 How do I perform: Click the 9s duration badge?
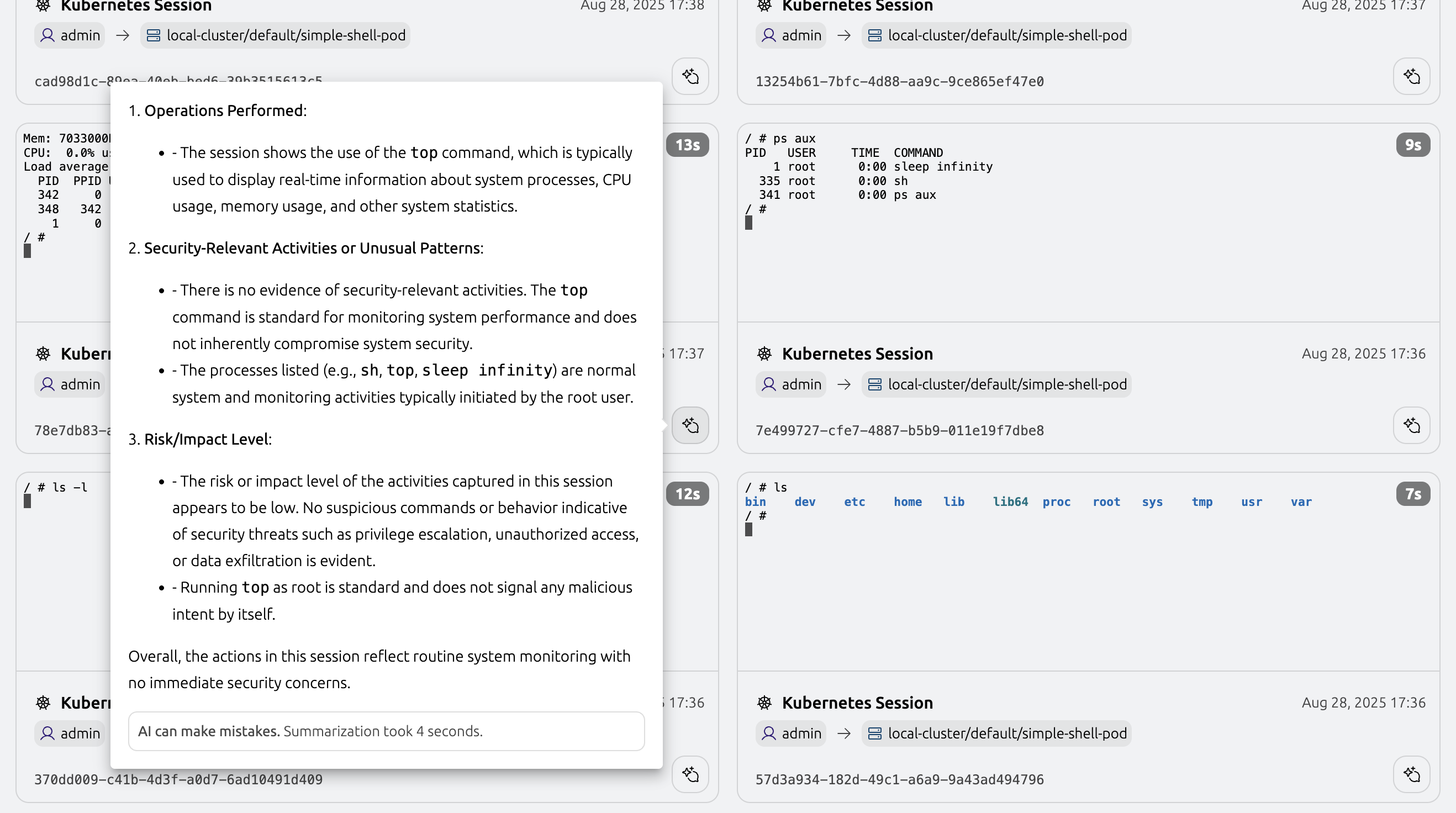[x=1413, y=145]
